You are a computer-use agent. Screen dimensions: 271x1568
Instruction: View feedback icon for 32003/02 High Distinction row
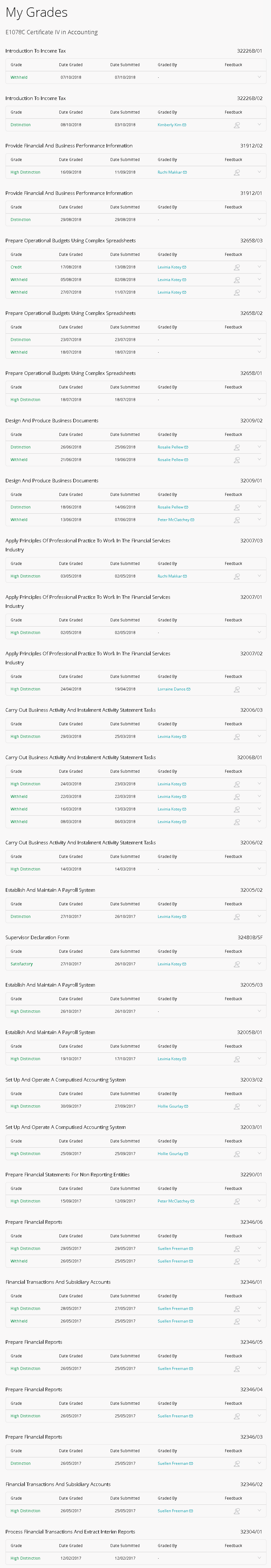[x=237, y=1107]
